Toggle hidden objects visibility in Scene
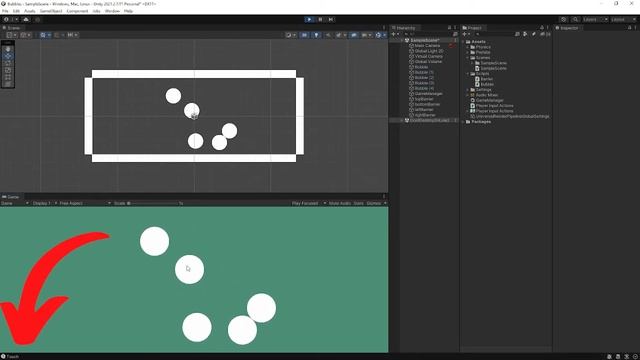 [x=353, y=35]
